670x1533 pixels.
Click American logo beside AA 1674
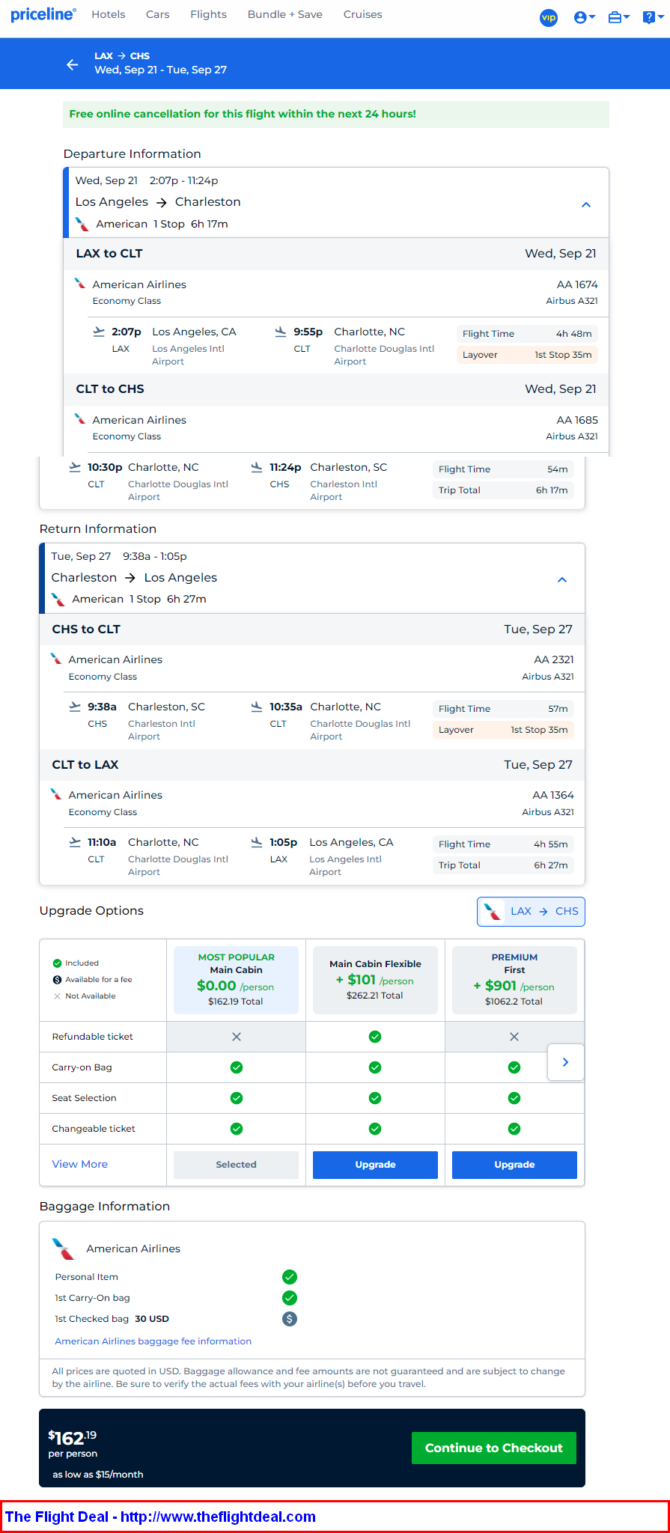click(81, 284)
